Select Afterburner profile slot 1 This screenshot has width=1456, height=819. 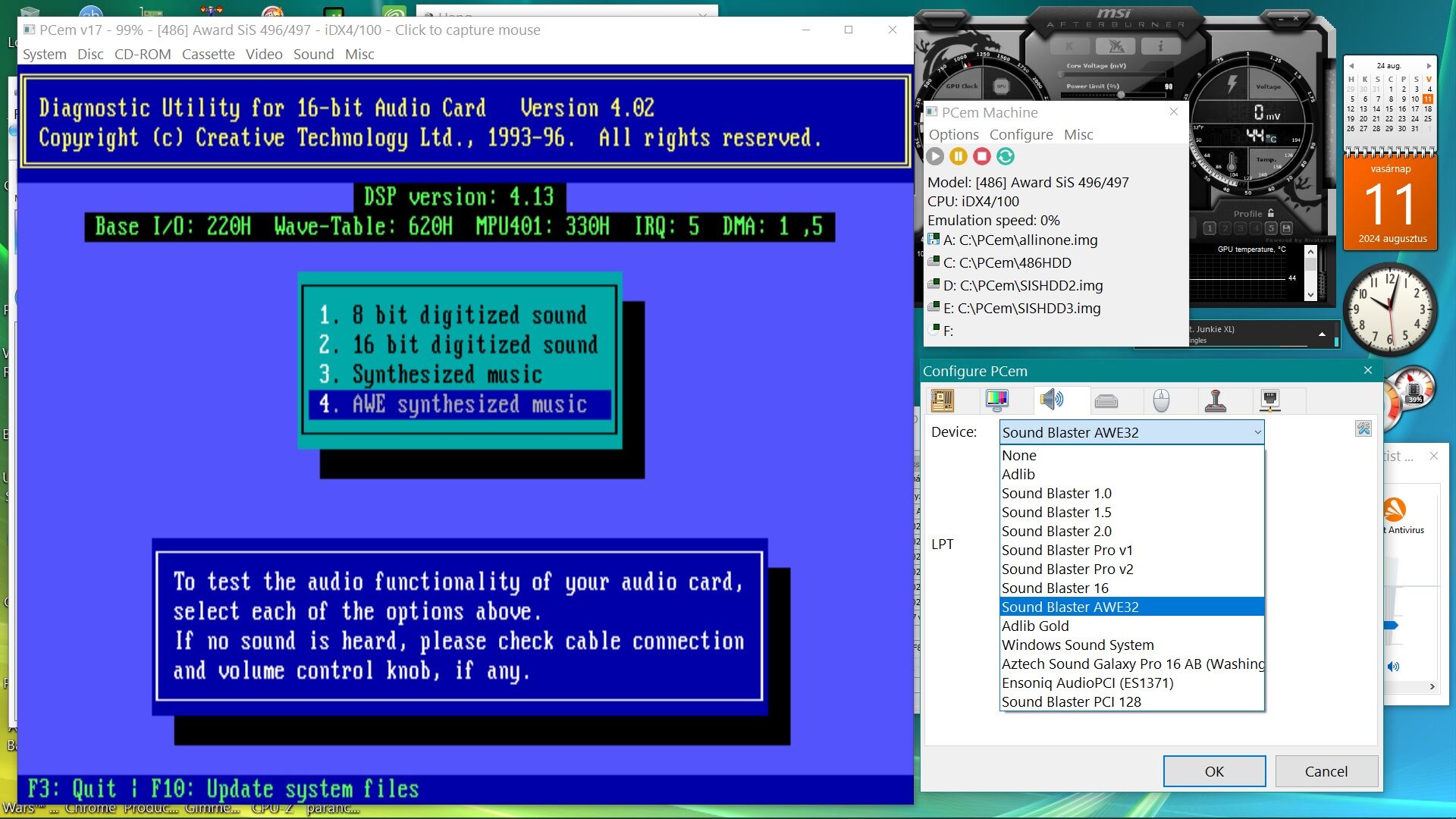click(1210, 228)
